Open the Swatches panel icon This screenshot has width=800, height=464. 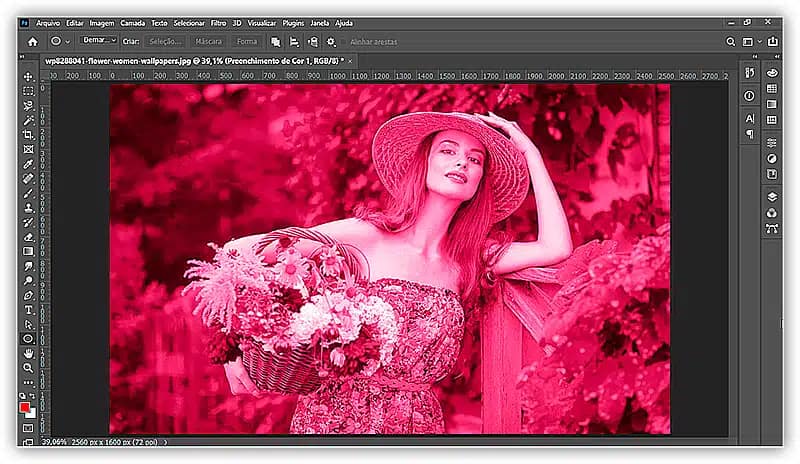772,89
